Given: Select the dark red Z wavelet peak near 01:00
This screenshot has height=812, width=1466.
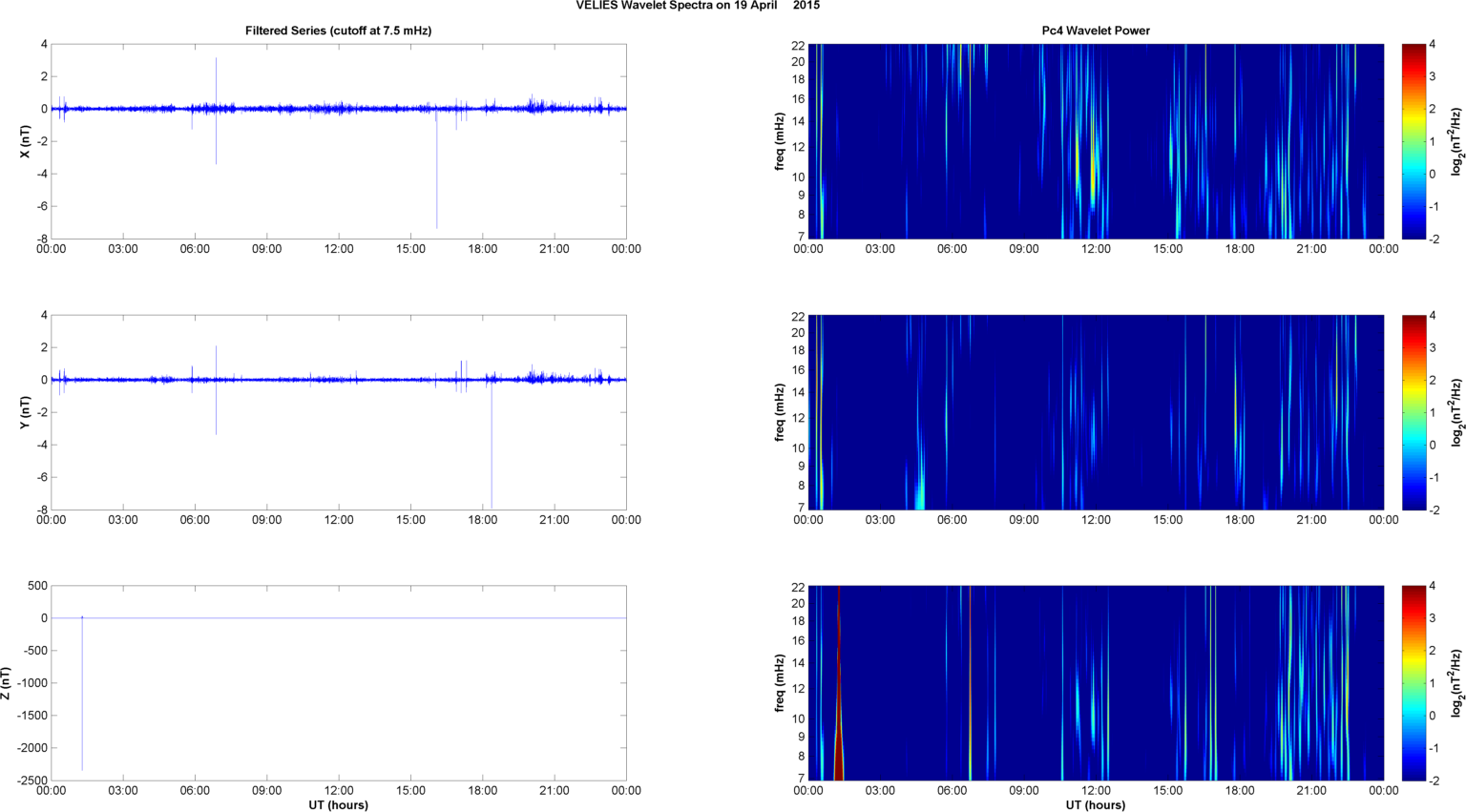Looking at the screenshot, I should click(839, 754).
